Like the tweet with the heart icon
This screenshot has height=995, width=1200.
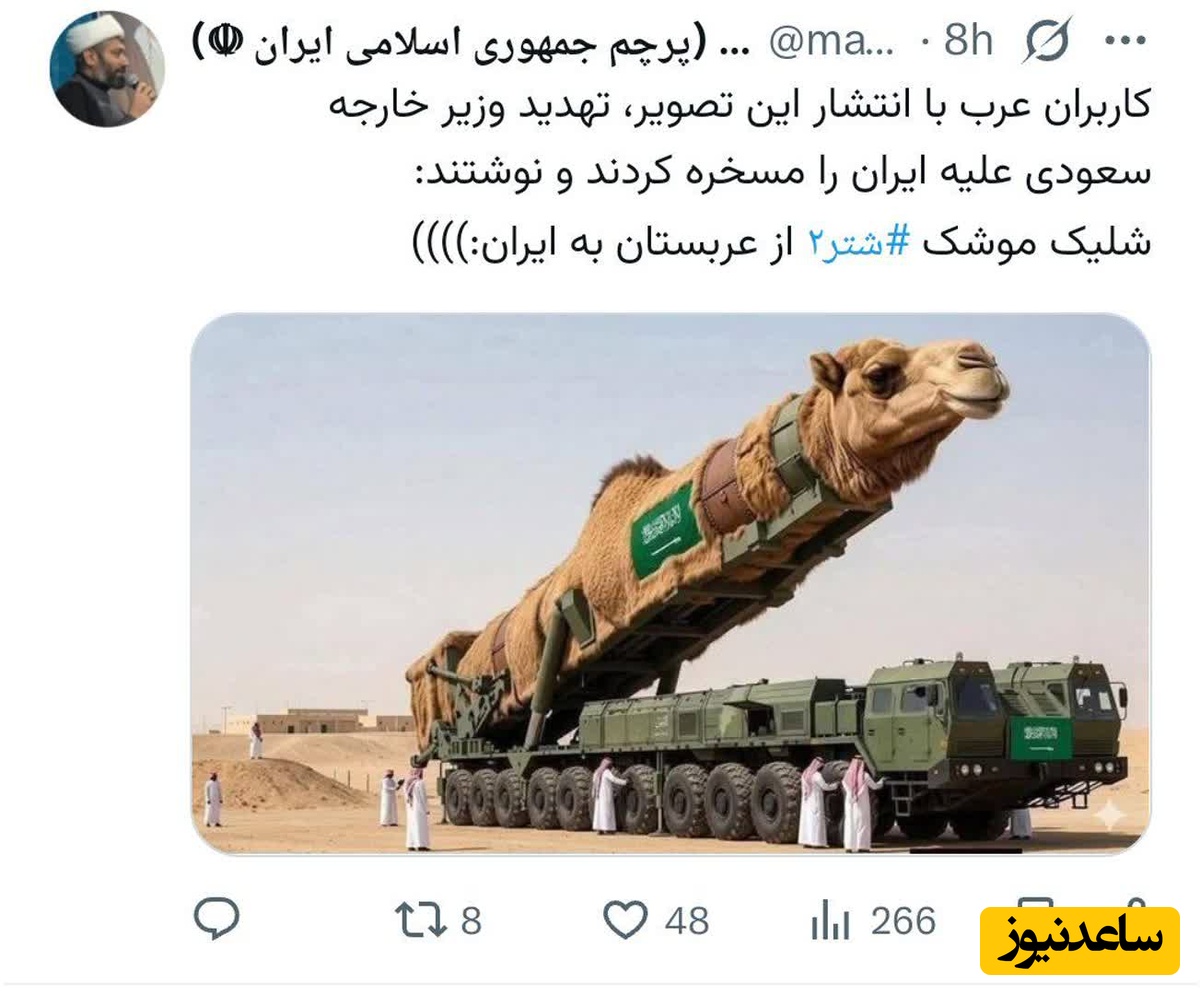(x=626, y=920)
